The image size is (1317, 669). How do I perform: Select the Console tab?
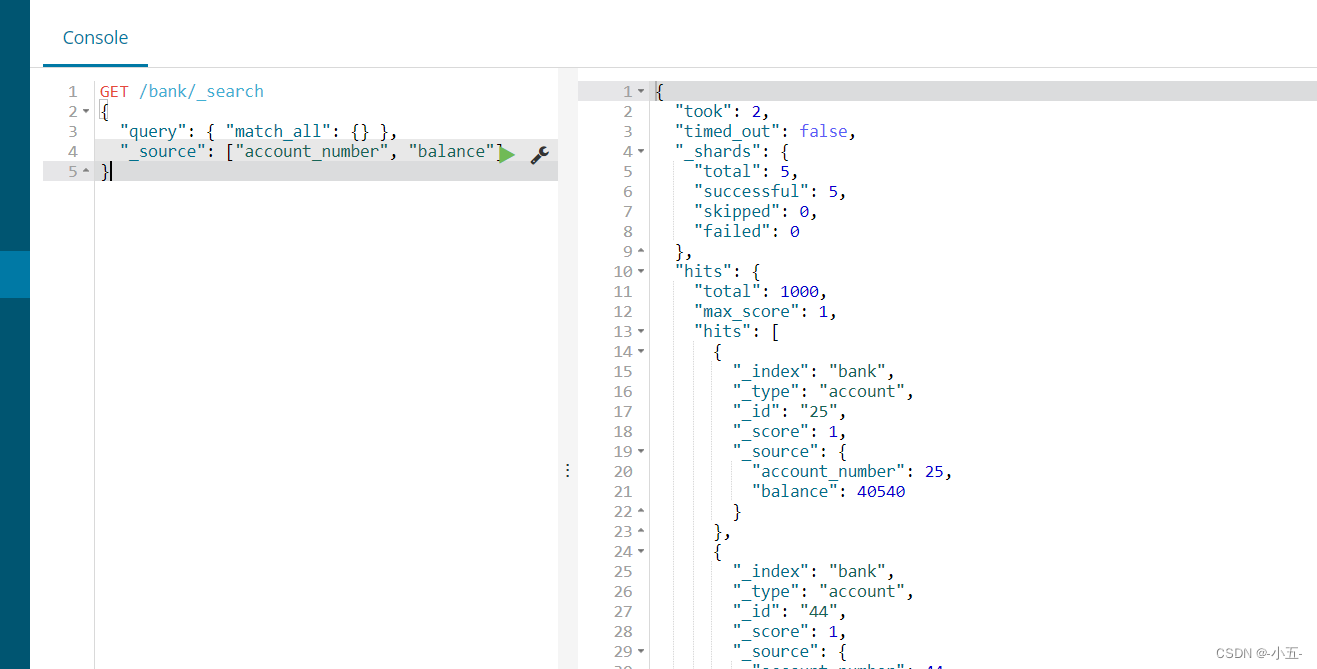[x=95, y=37]
